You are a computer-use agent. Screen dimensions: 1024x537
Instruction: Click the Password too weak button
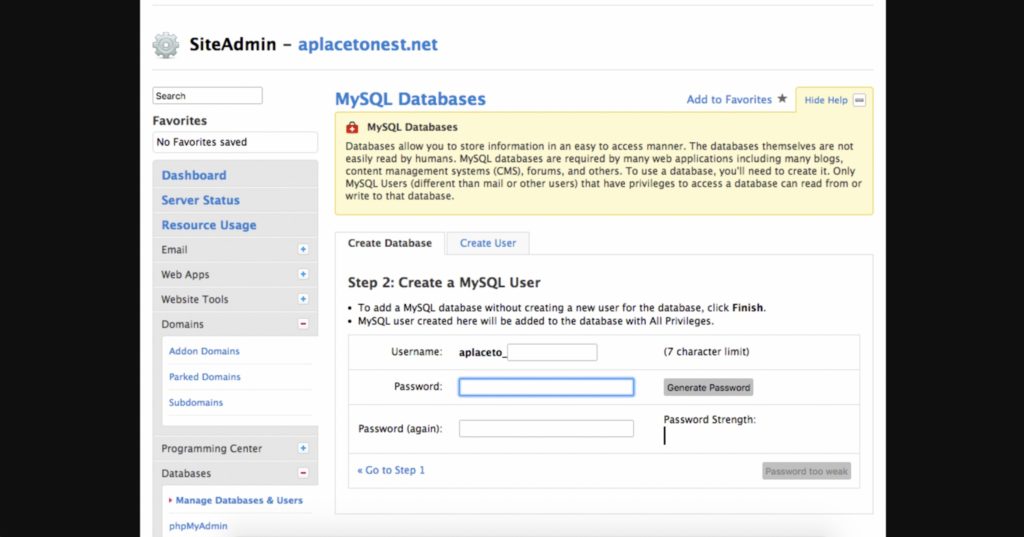coord(807,471)
